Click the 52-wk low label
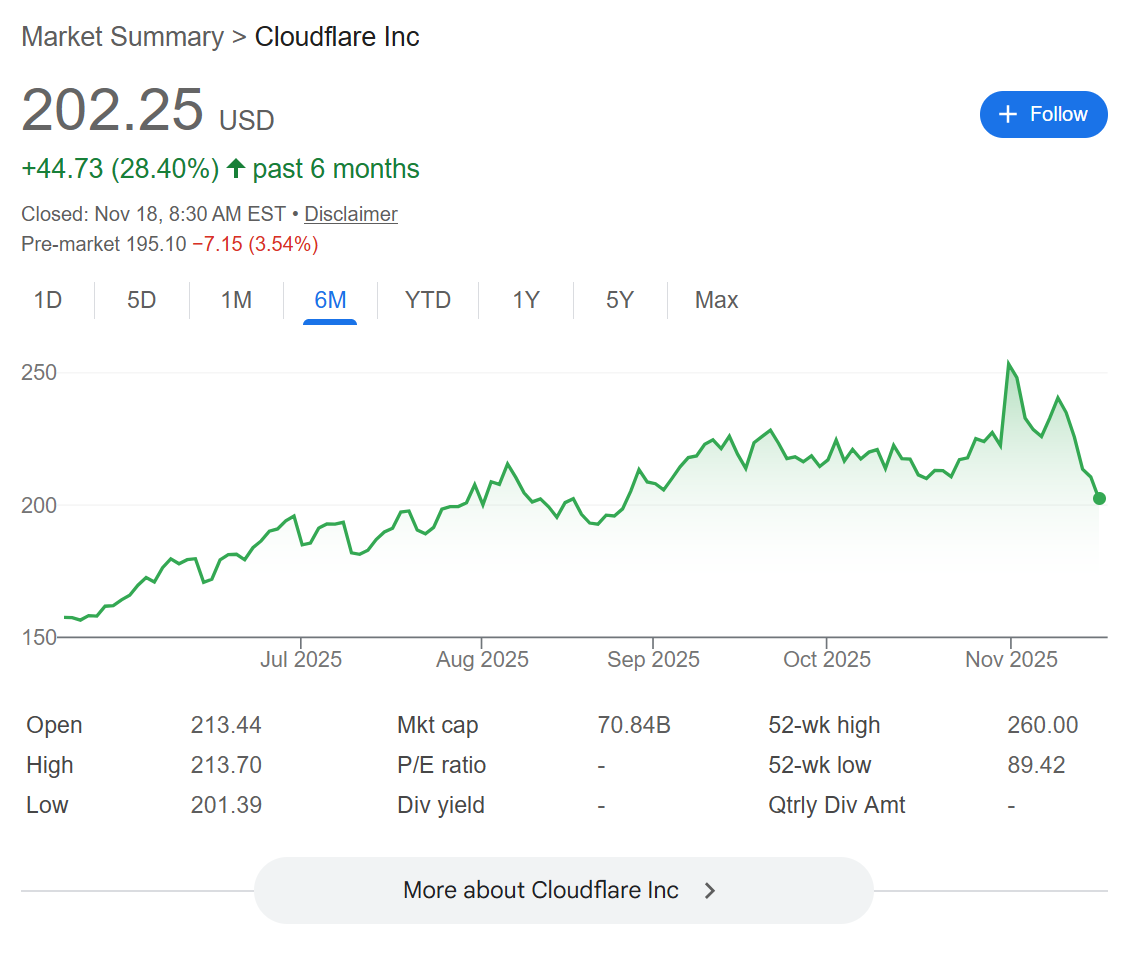The height and width of the screenshot is (961, 1132). pyautogui.click(x=819, y=765)
